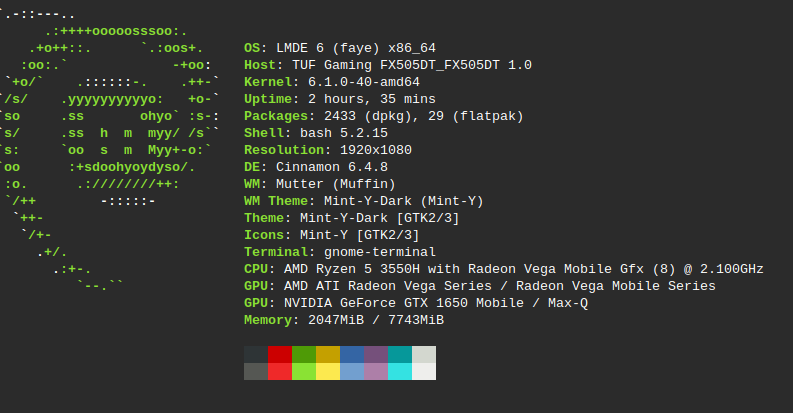Click the dark green color block in top row
Screen dimensions: 793x413
[304, 354]
